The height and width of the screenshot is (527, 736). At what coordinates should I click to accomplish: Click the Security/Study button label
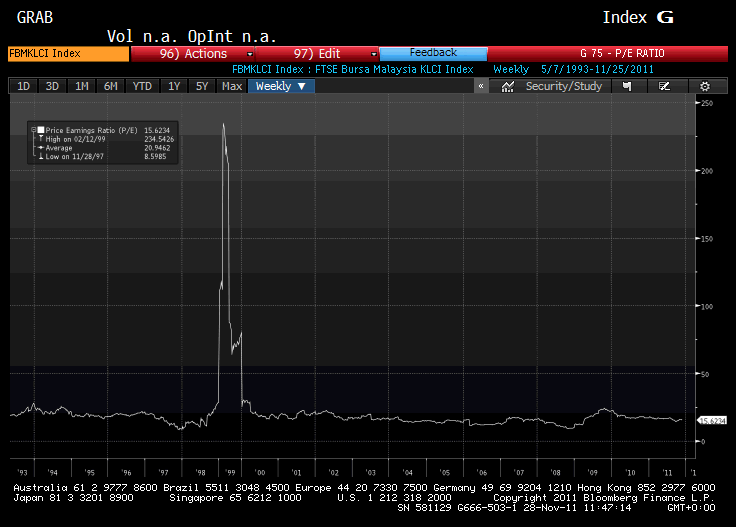coord(564,86)
